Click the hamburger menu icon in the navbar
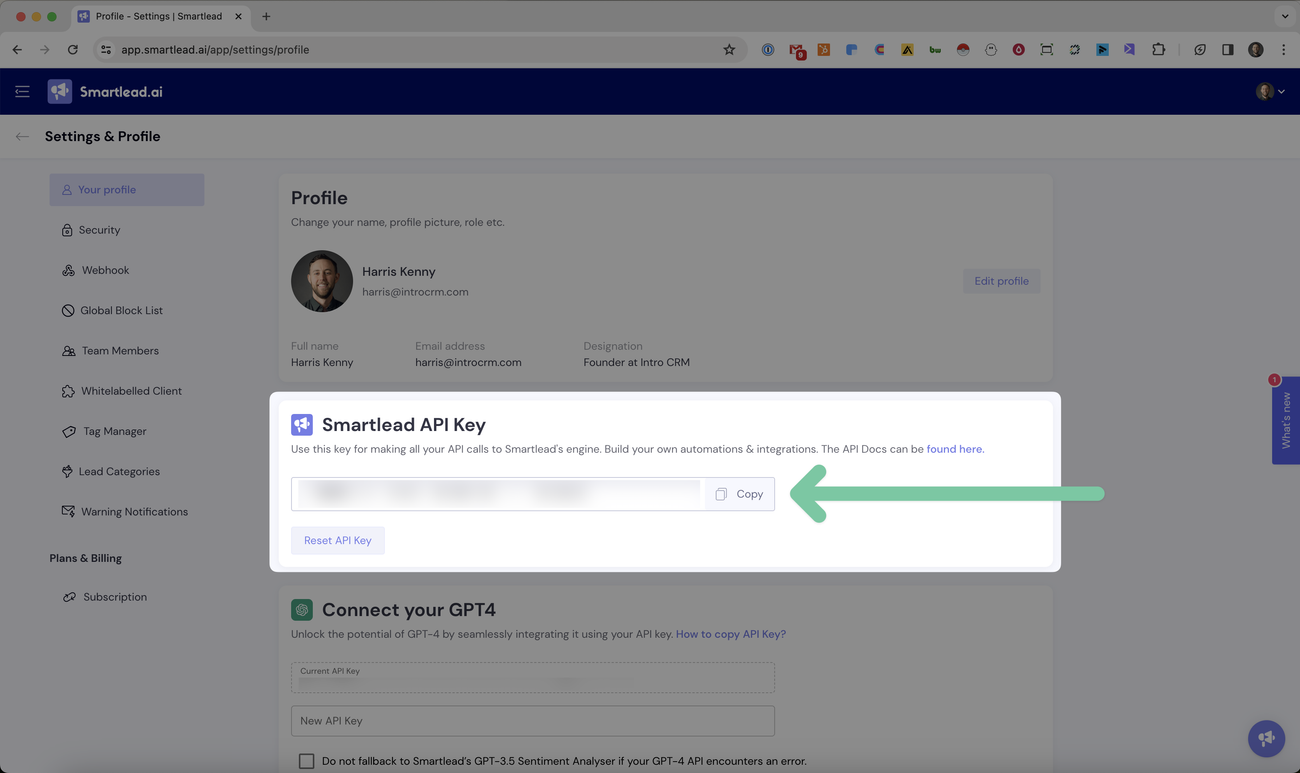Image resolution: width=1300 pixels, height=773 pixels. 22,91
